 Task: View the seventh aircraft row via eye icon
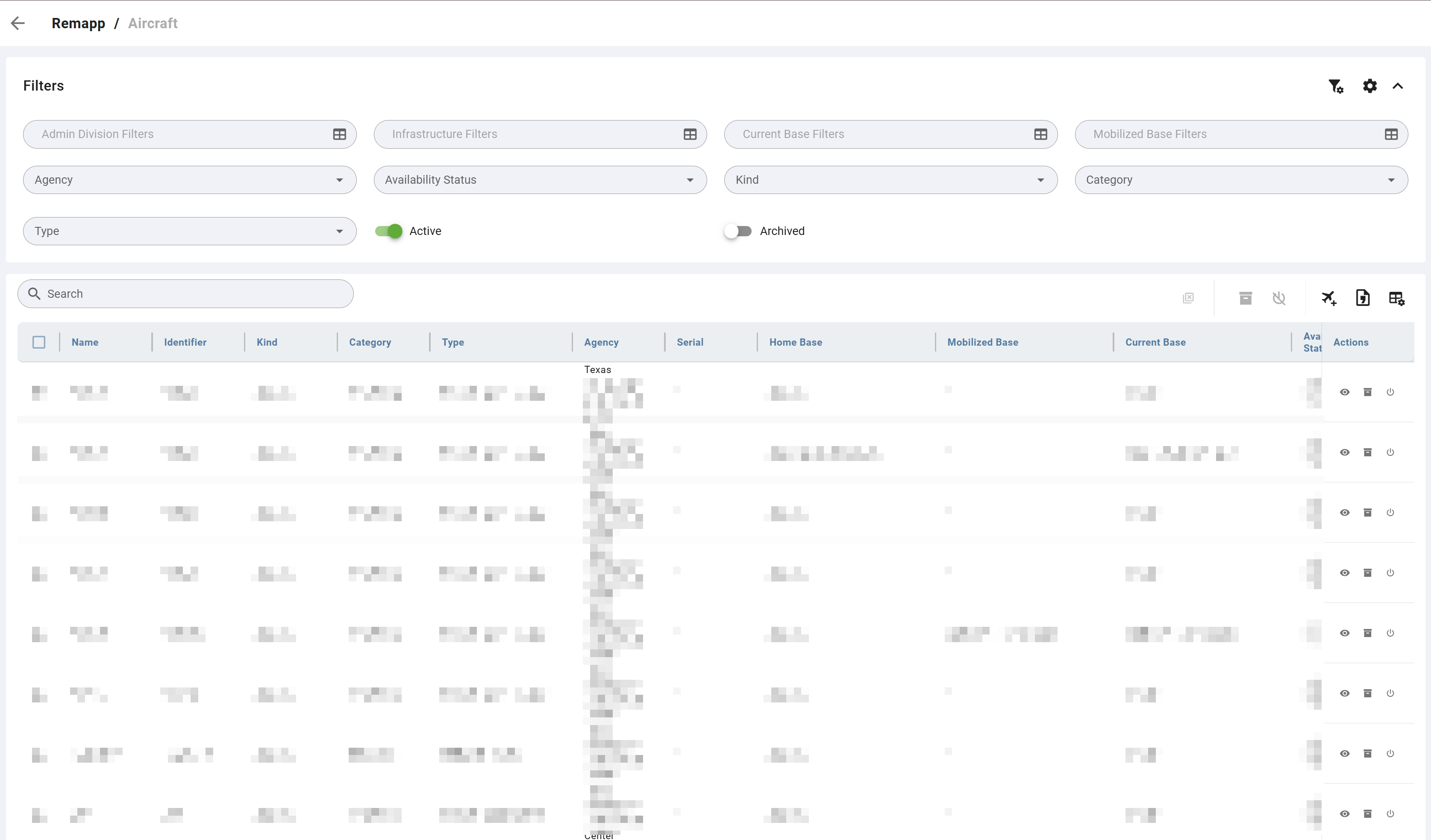click(1345, 753)
